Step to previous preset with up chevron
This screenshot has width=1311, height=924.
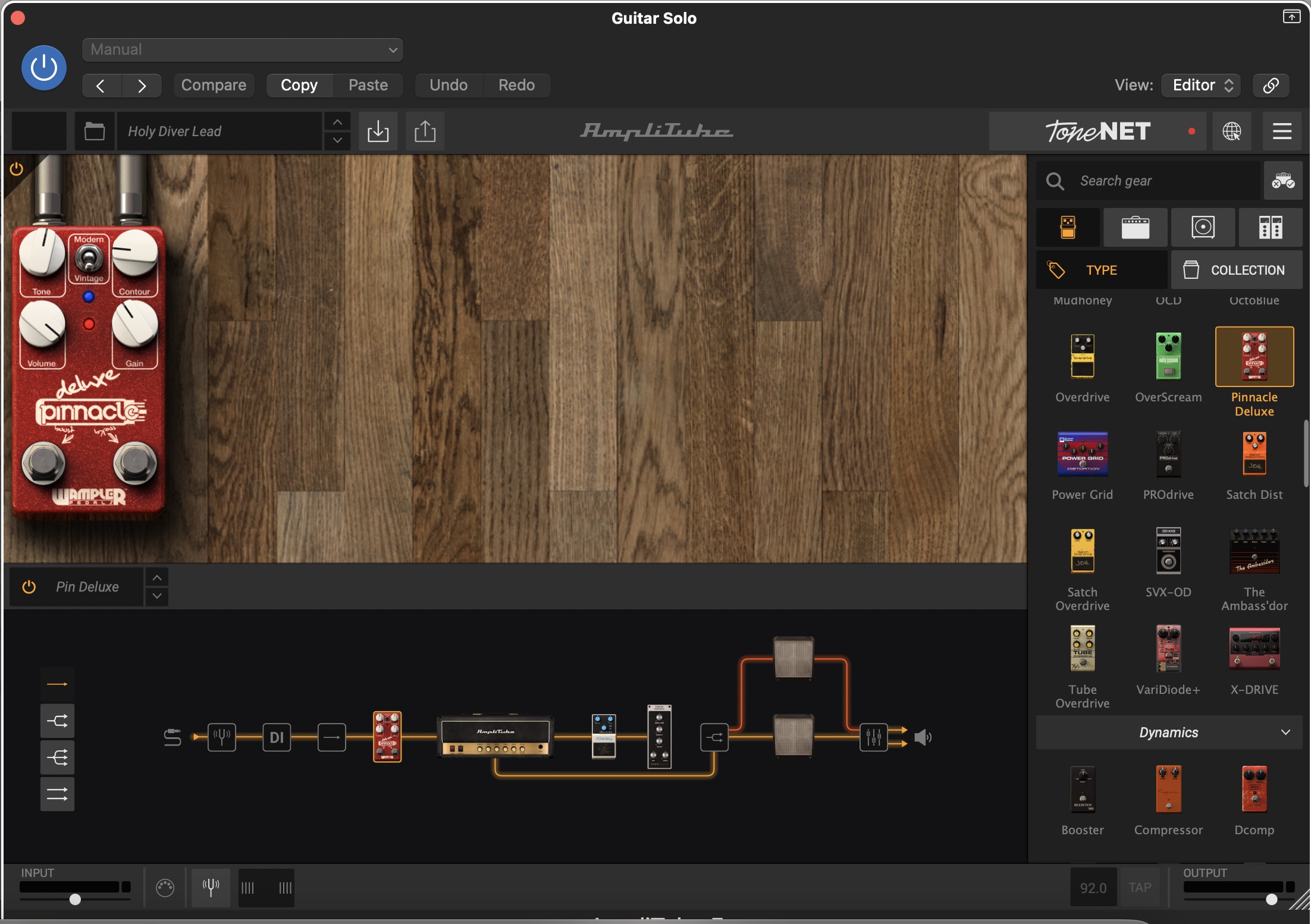tap(337, 122)
